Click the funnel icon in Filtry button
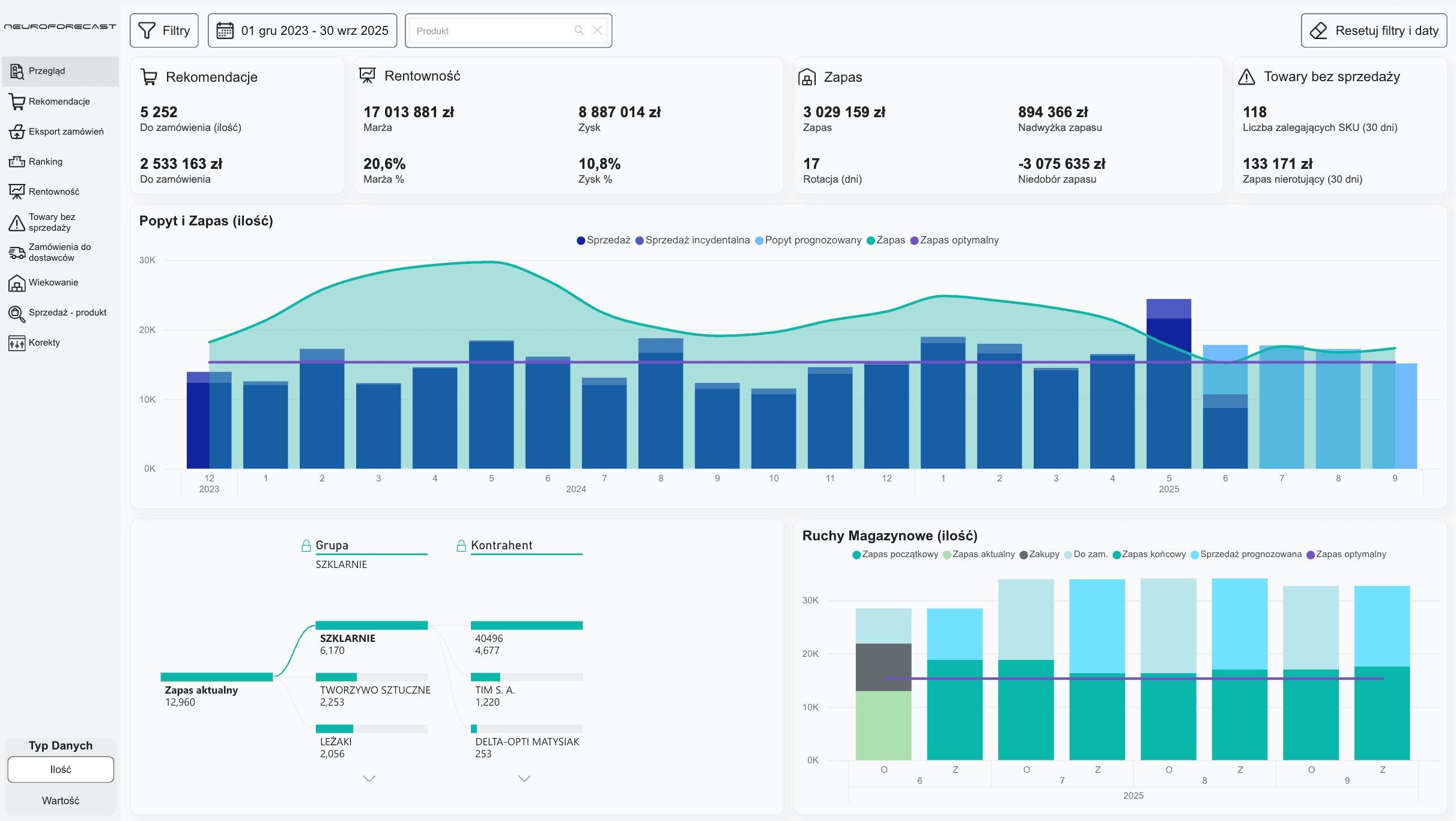 [147, 31]
